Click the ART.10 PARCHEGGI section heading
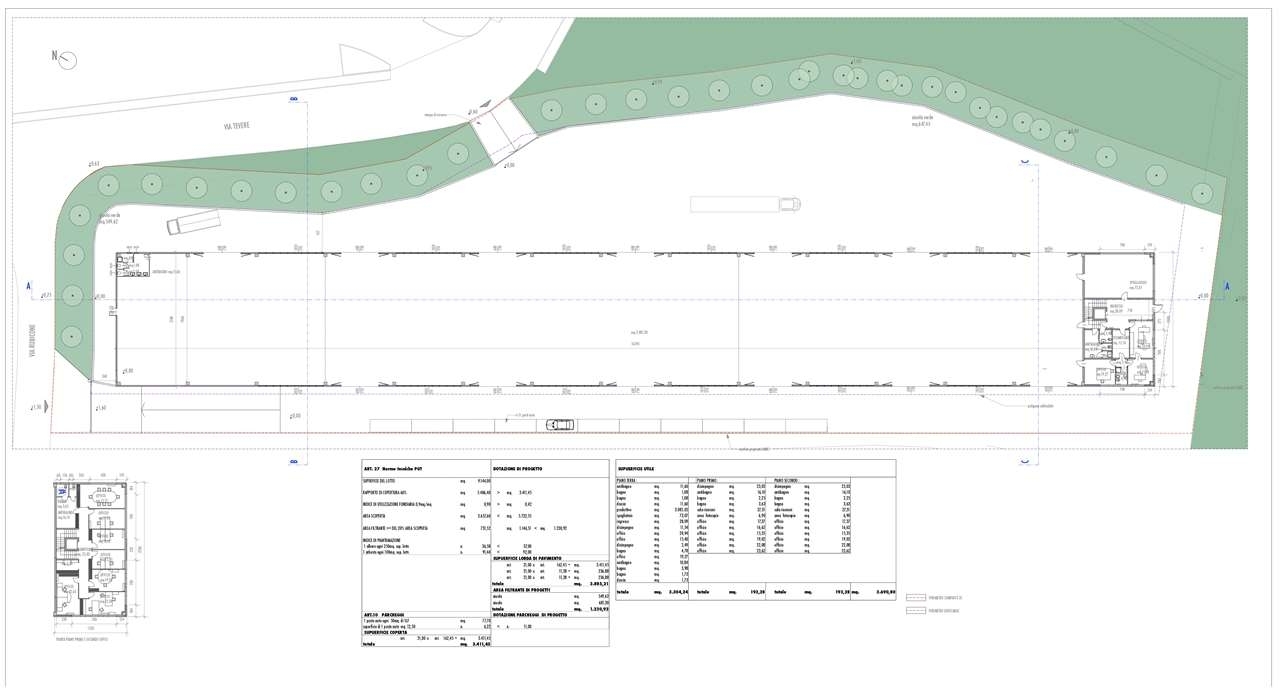1280x688 pixels. (386, 614)
